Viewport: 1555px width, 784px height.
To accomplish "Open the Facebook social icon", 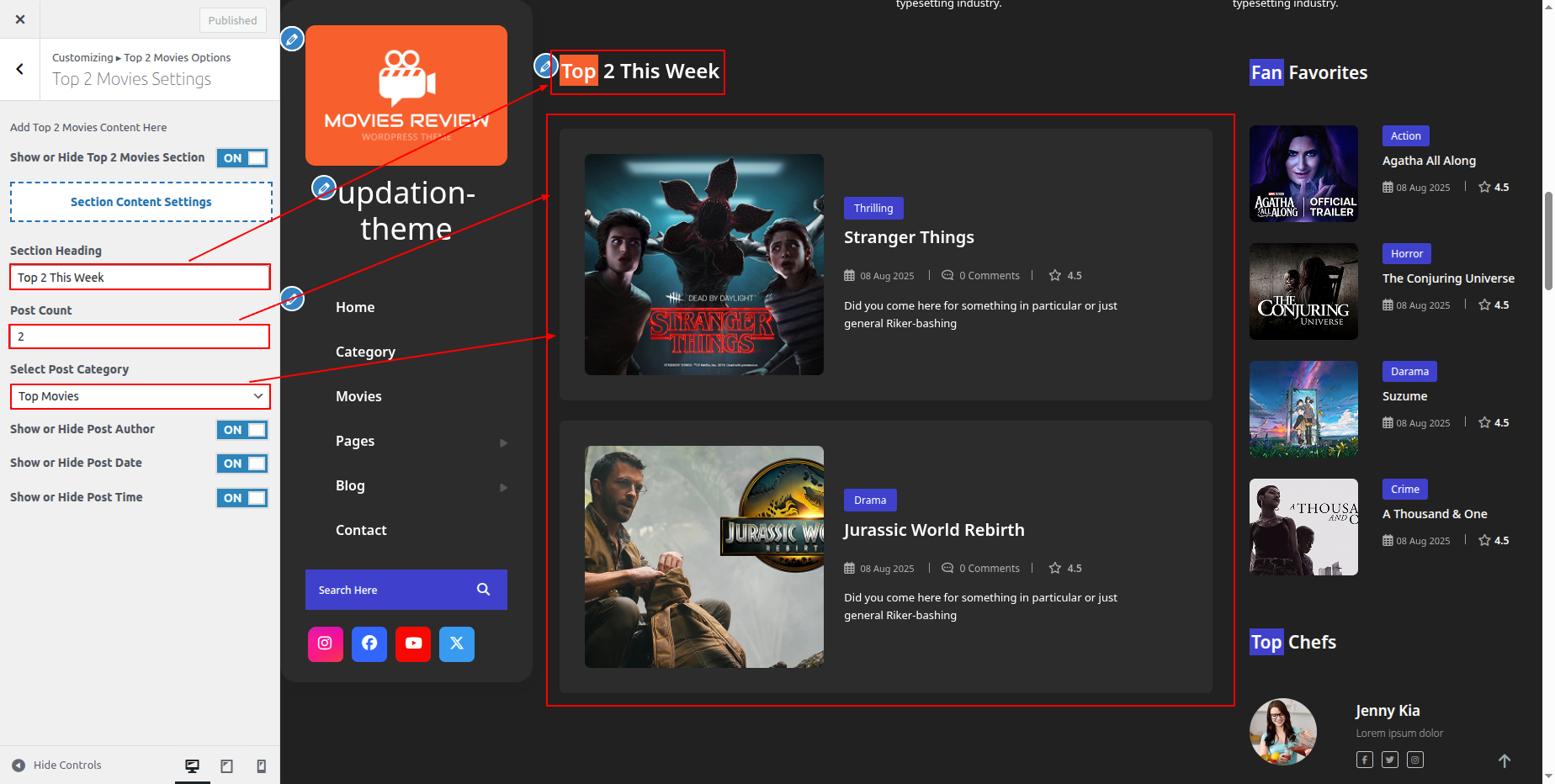I will pyautogui.click(x=369, y=644).
